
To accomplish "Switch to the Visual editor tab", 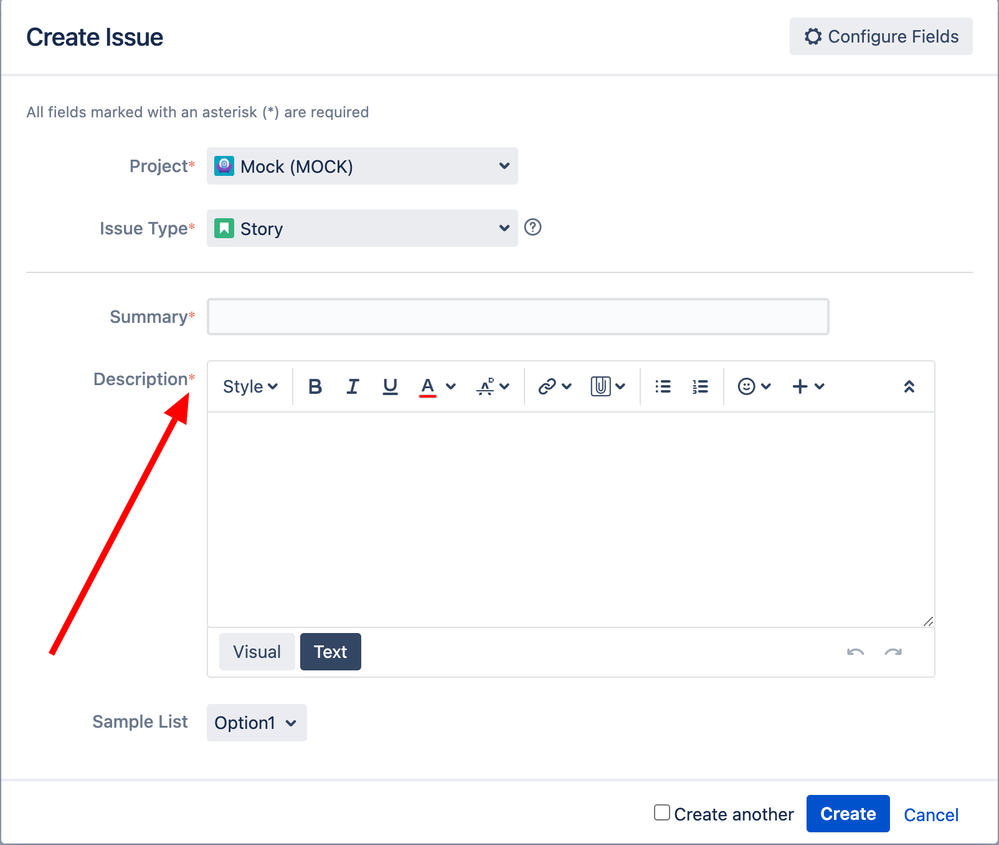I will [x=257, y=651].
